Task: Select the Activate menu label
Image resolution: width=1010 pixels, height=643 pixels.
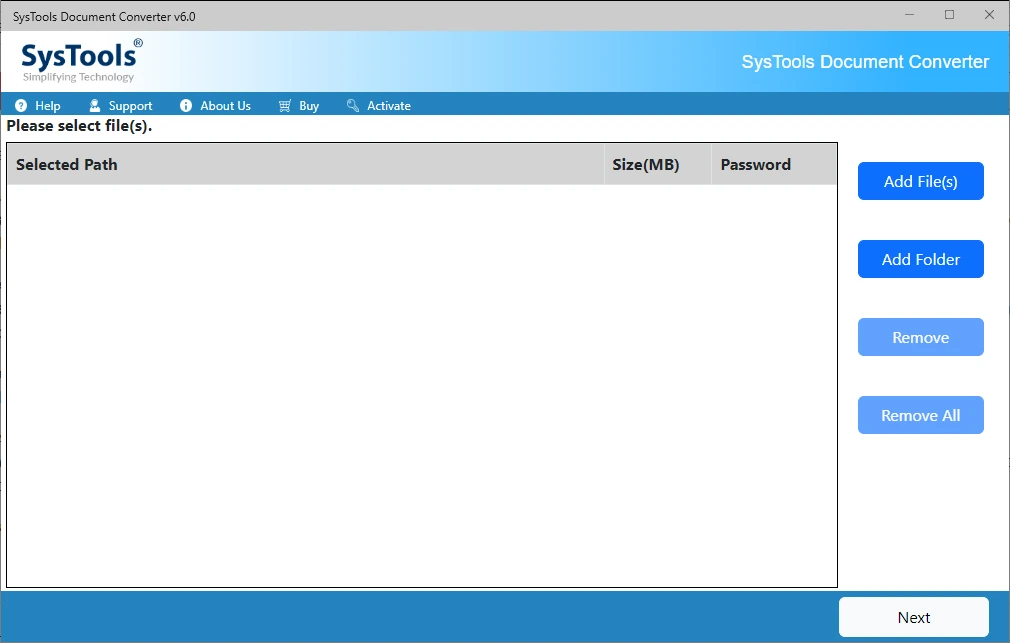Action: point(389,106)
